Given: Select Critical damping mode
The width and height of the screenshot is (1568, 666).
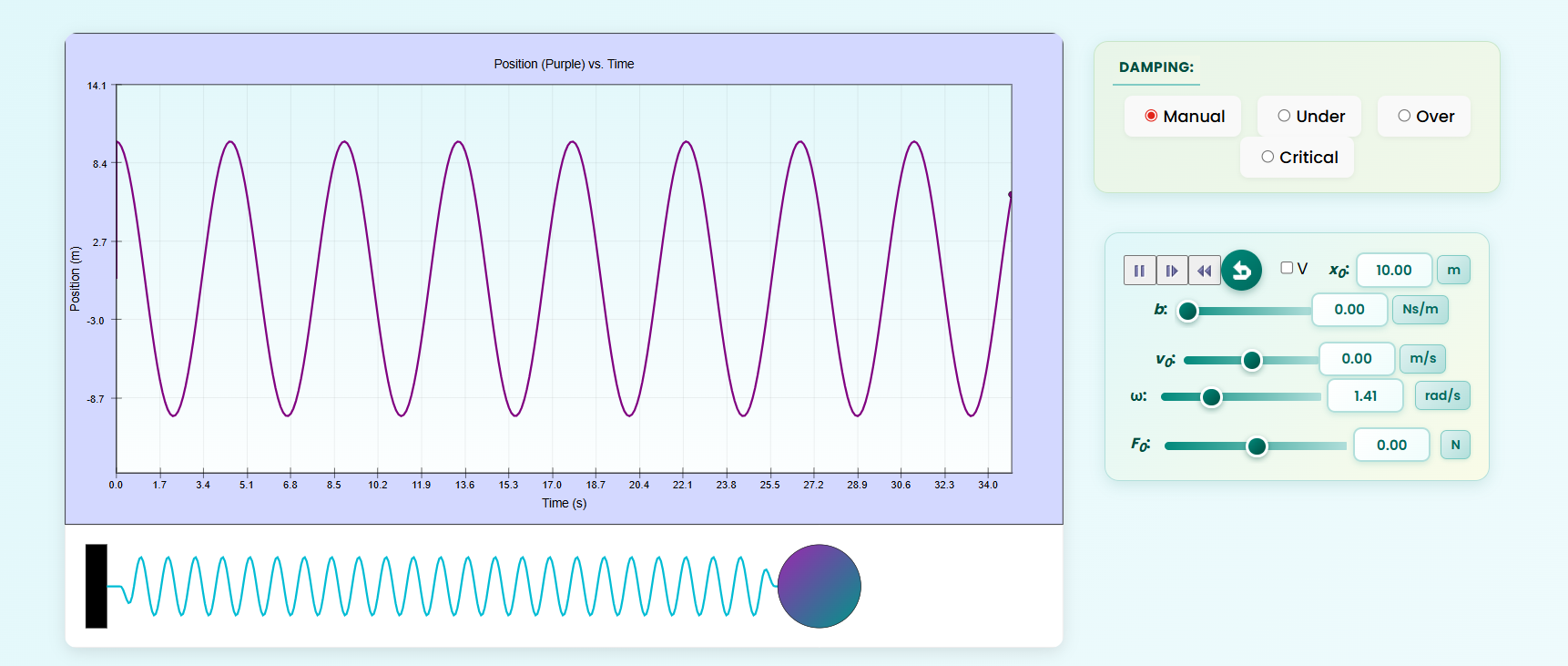Looking at the screenshot, I should pos(1268,157).
